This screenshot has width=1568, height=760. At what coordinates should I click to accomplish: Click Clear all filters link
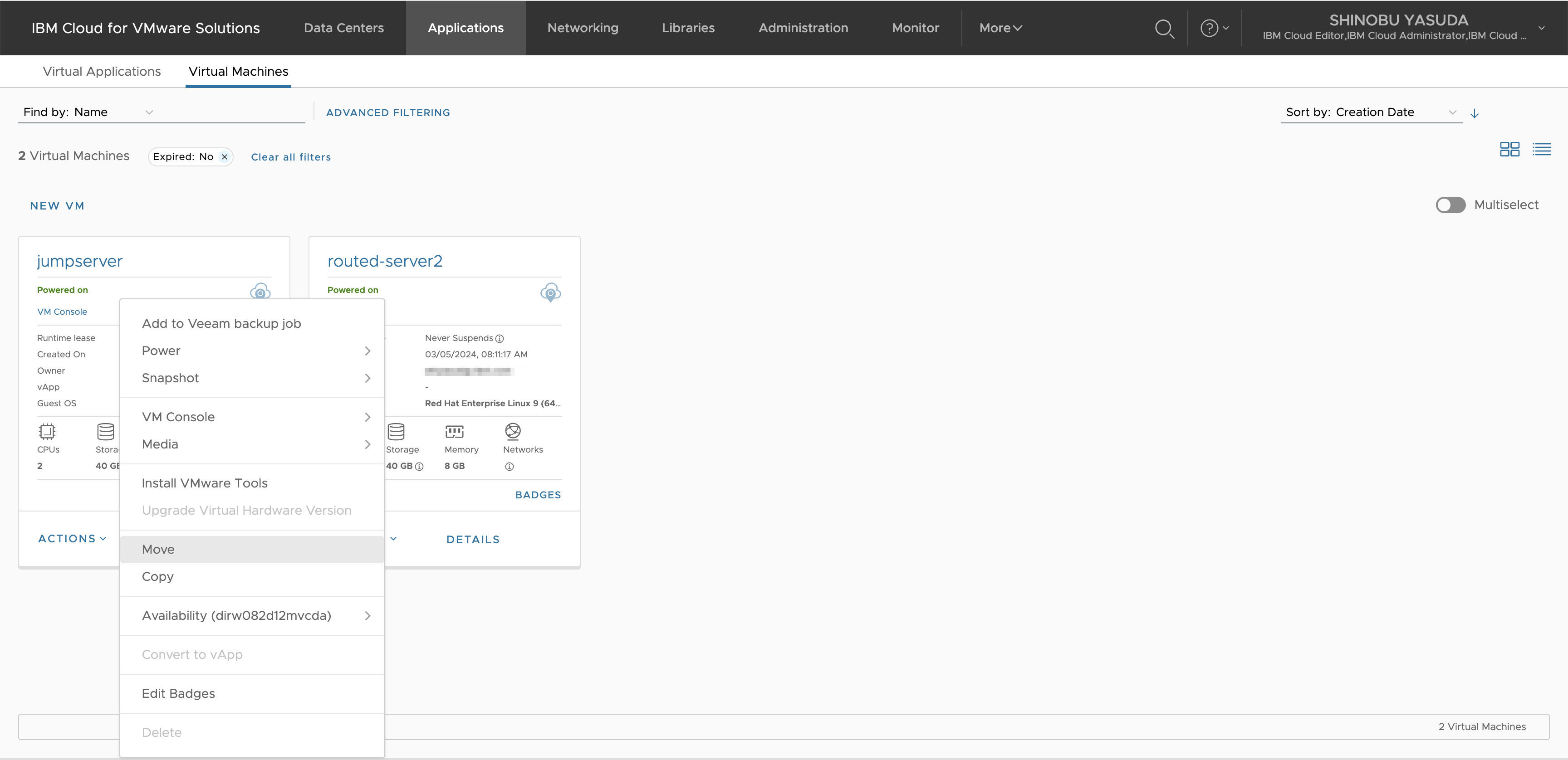pos(291,157)
